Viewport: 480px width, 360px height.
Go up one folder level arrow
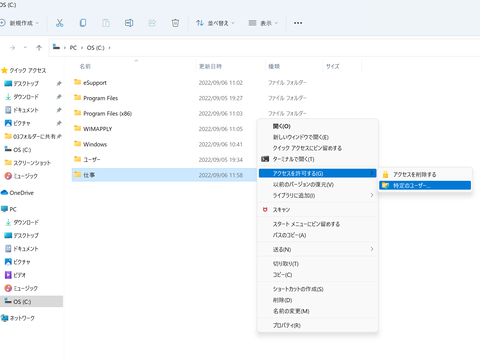(39, 48)
